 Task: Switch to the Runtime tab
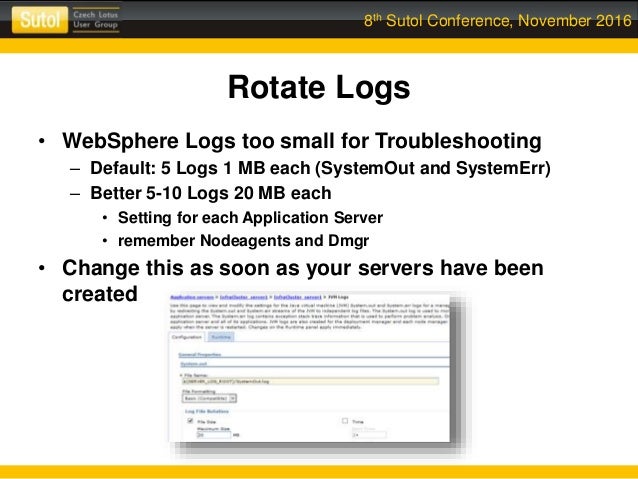tap(221, 337)
